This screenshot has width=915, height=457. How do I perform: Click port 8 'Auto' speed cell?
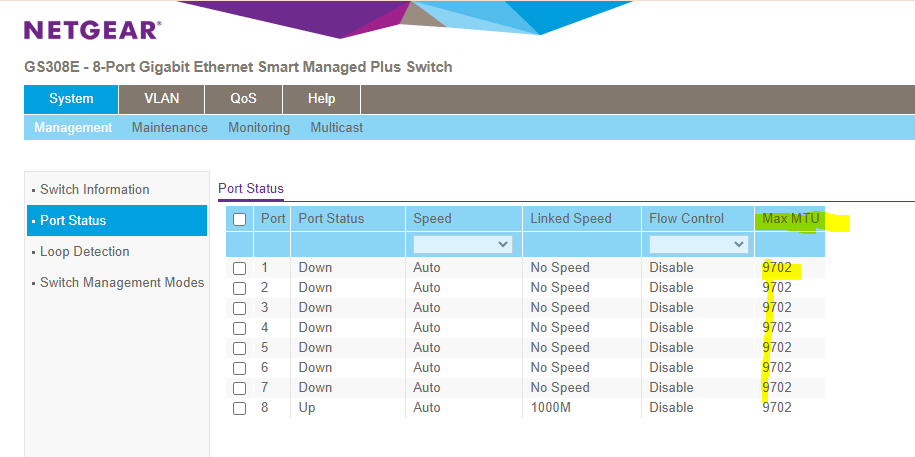point(427,407)
